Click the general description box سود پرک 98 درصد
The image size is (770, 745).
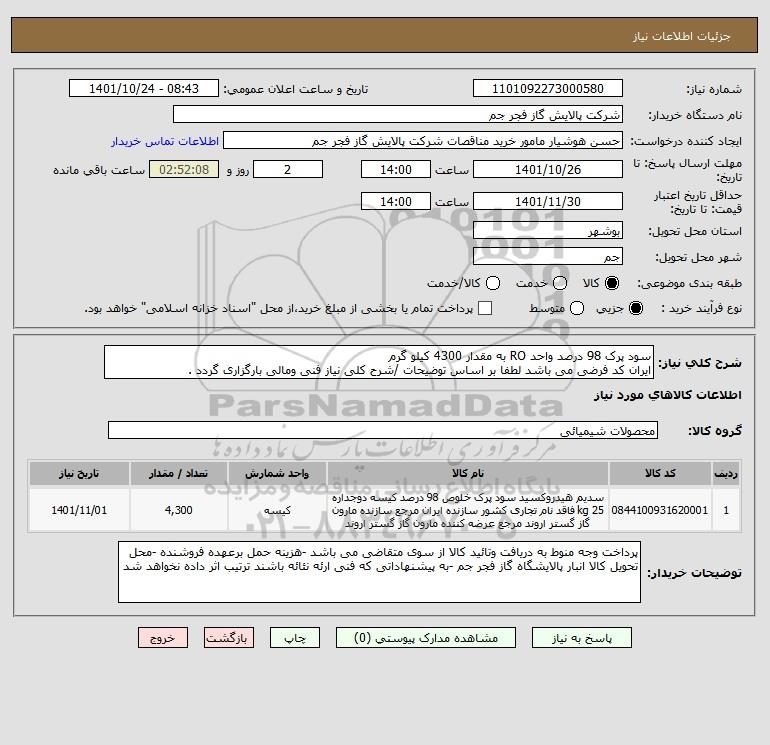[379, 362]
